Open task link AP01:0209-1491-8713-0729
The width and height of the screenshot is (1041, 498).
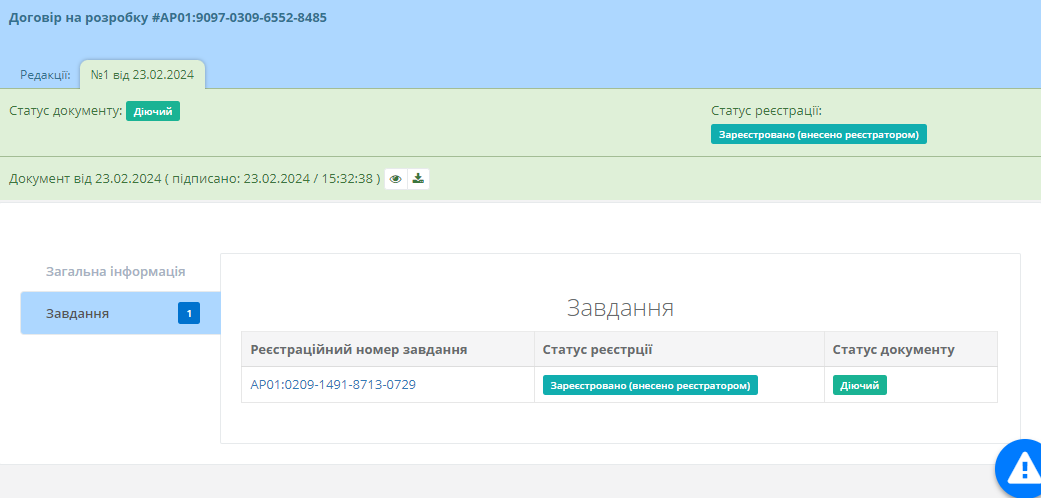[333, 385]
